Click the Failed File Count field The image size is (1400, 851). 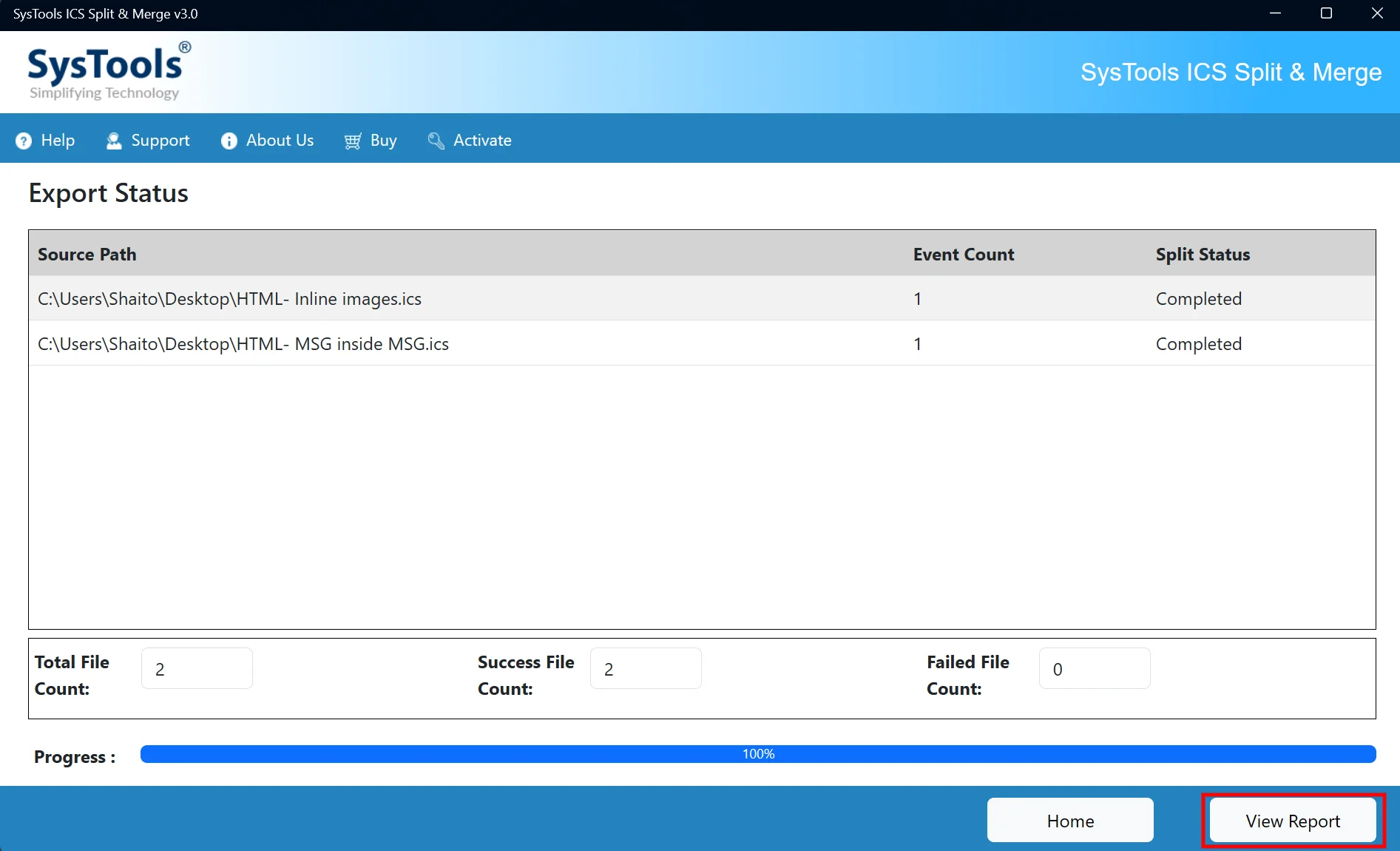click(1095, 668)
